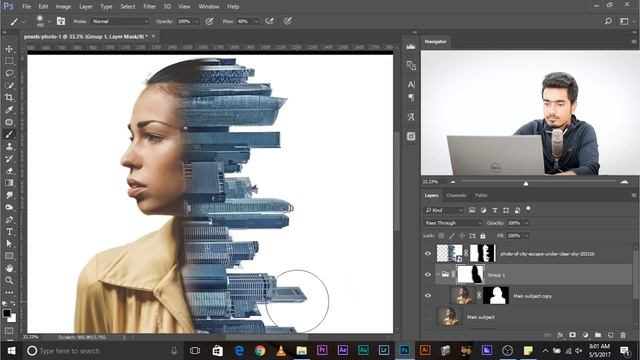640x360 pixels.
Task: Select the History Brush tool
Action: tap(9, 159)
